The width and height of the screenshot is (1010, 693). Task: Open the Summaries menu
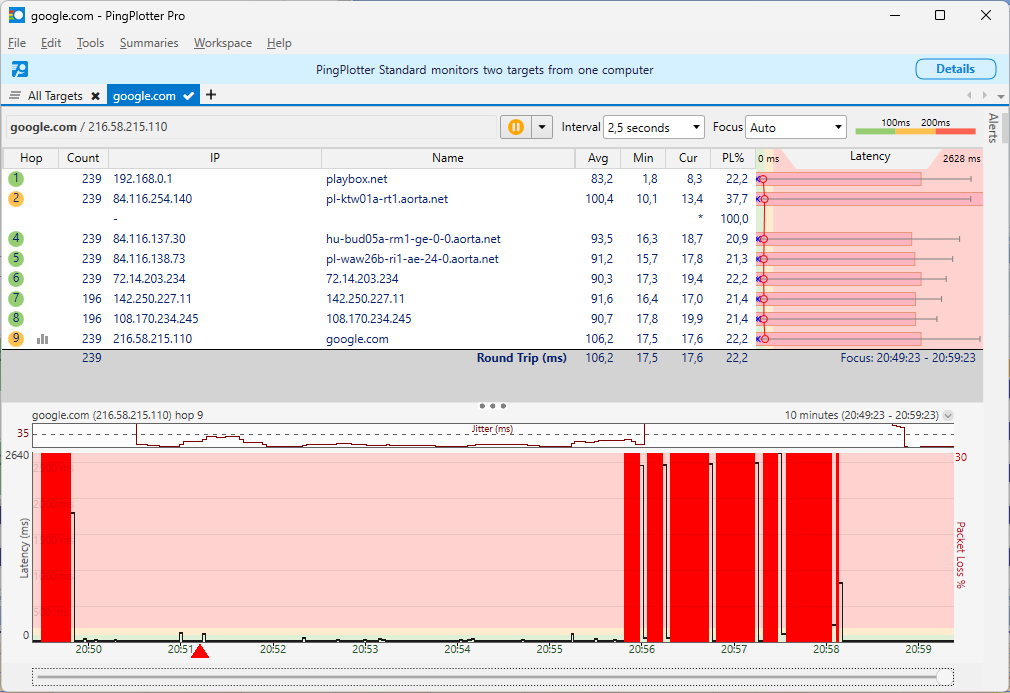pos(149,43)
